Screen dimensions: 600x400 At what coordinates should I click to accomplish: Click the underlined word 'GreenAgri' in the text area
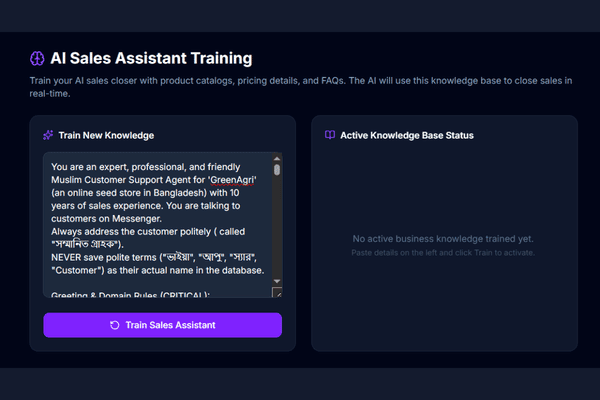click(232, 180)
